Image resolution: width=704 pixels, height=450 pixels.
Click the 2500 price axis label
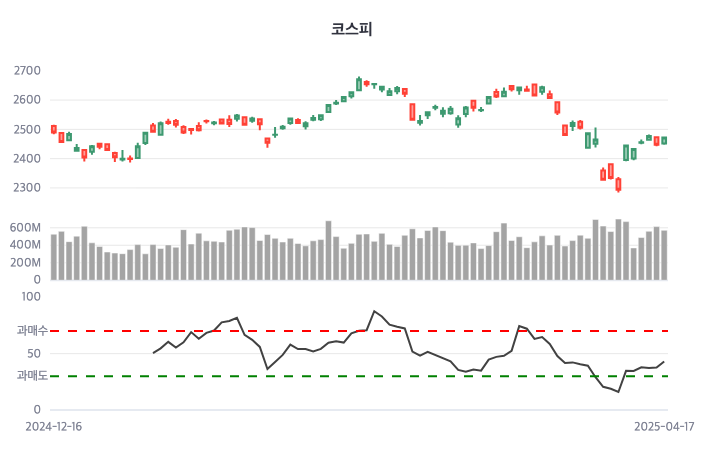[x=28, y=130]
